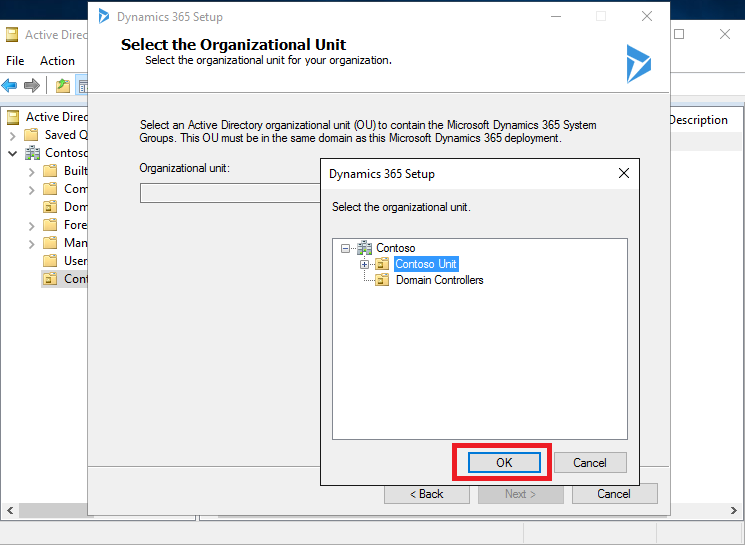Screen dimensions: 745x545
Task: Select the Domain Controllers OU icon
Action: click(382, 280)
